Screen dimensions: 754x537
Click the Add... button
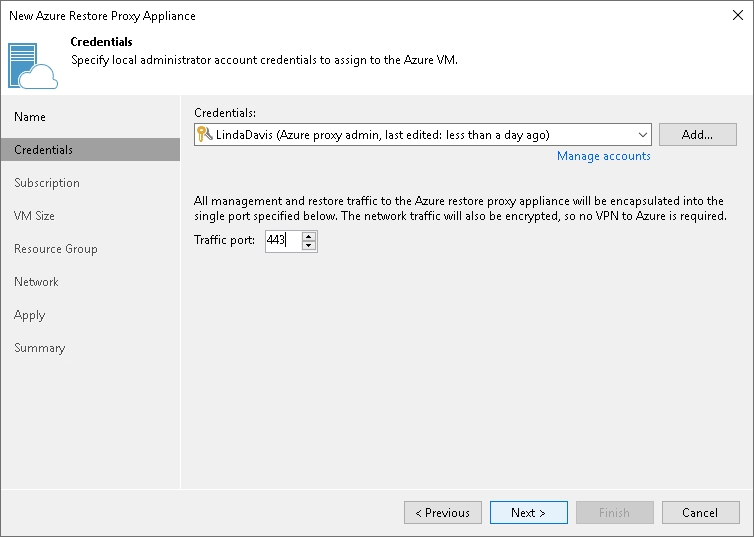[x=697, y=135]
